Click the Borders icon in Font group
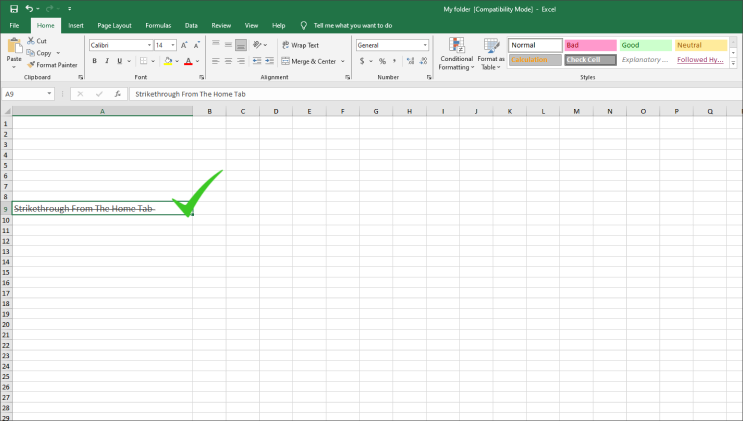The height and width of the screenshot is (421, 743). 144,61
